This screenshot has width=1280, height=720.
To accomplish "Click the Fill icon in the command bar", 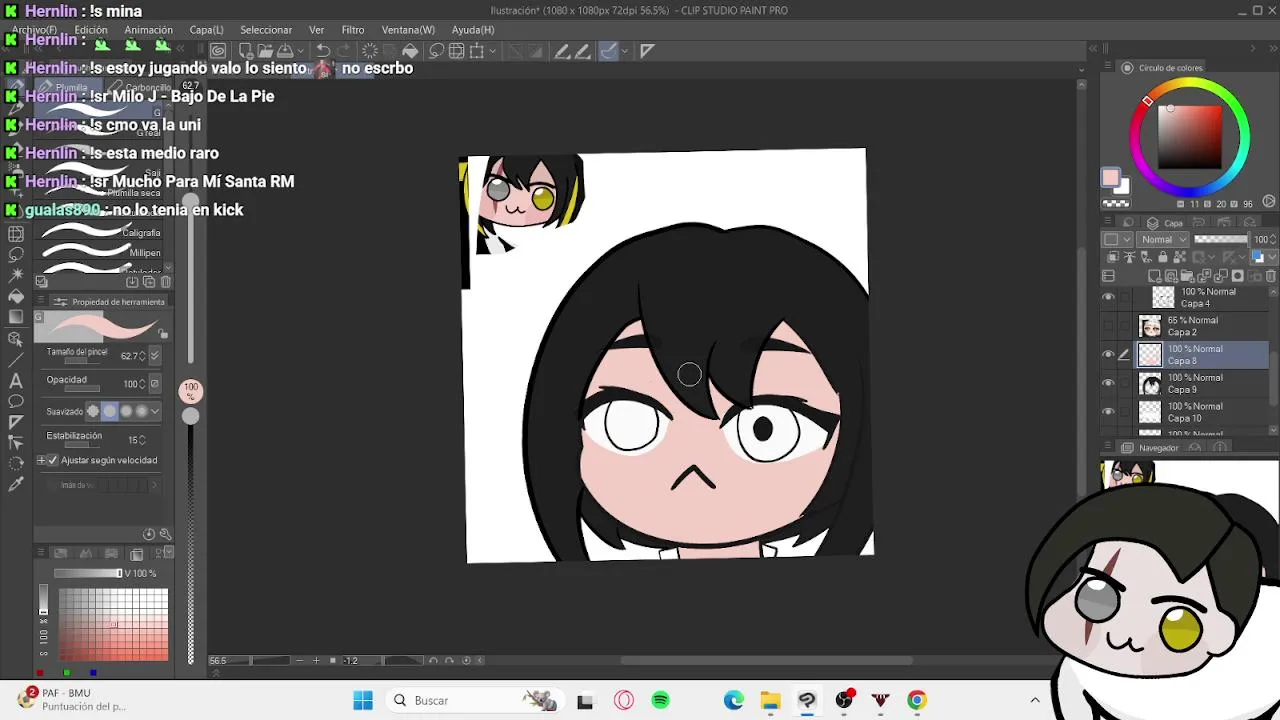I will click(x=410, y=51).
